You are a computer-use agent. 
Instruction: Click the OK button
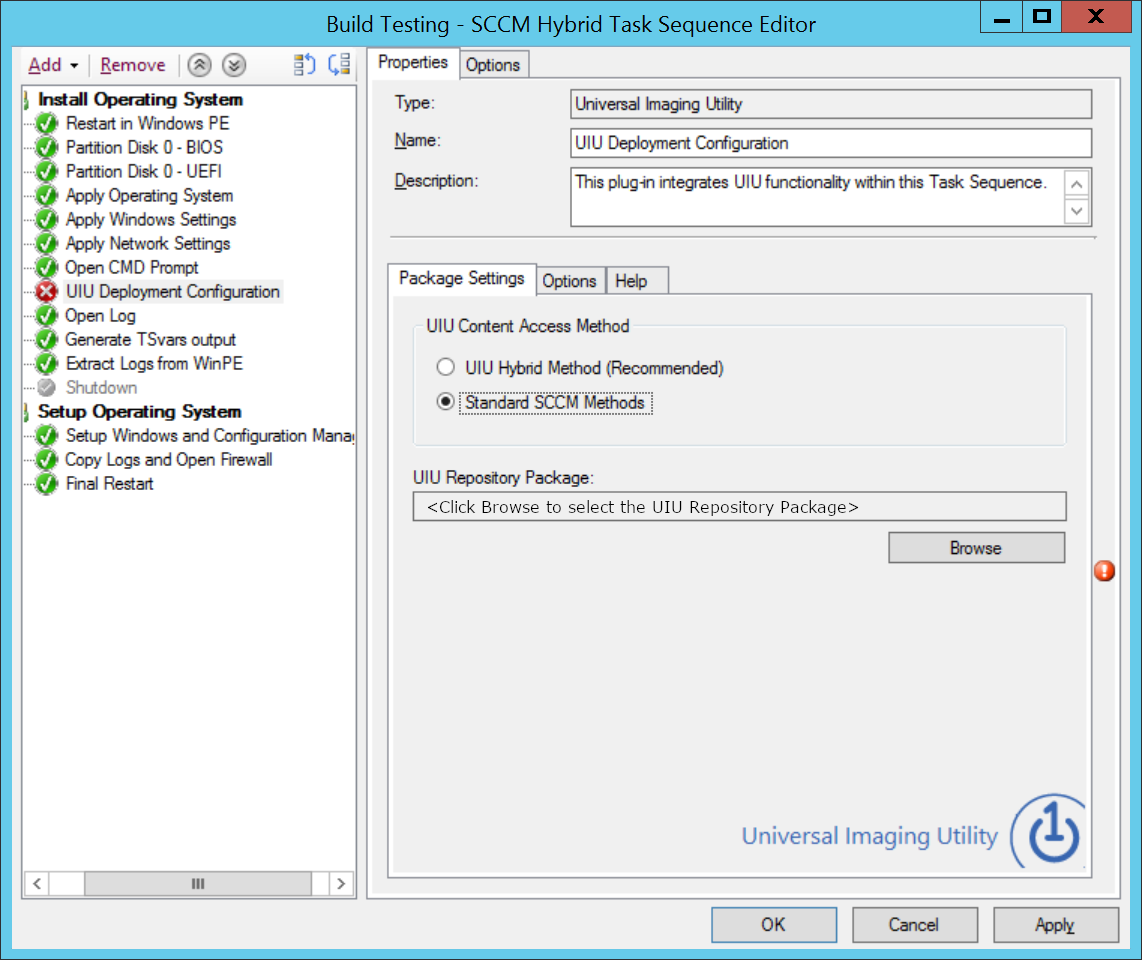[x=773, y=925]
